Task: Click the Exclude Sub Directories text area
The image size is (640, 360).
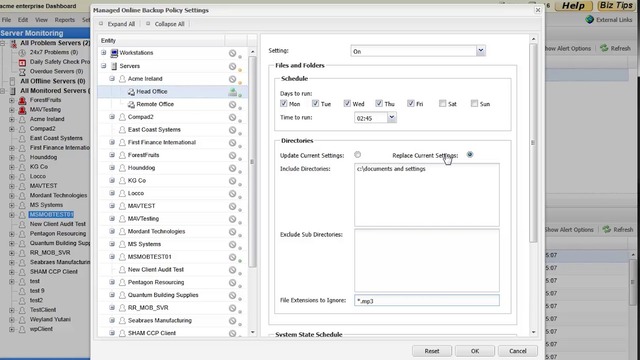Action: click(x=427, y=260)
